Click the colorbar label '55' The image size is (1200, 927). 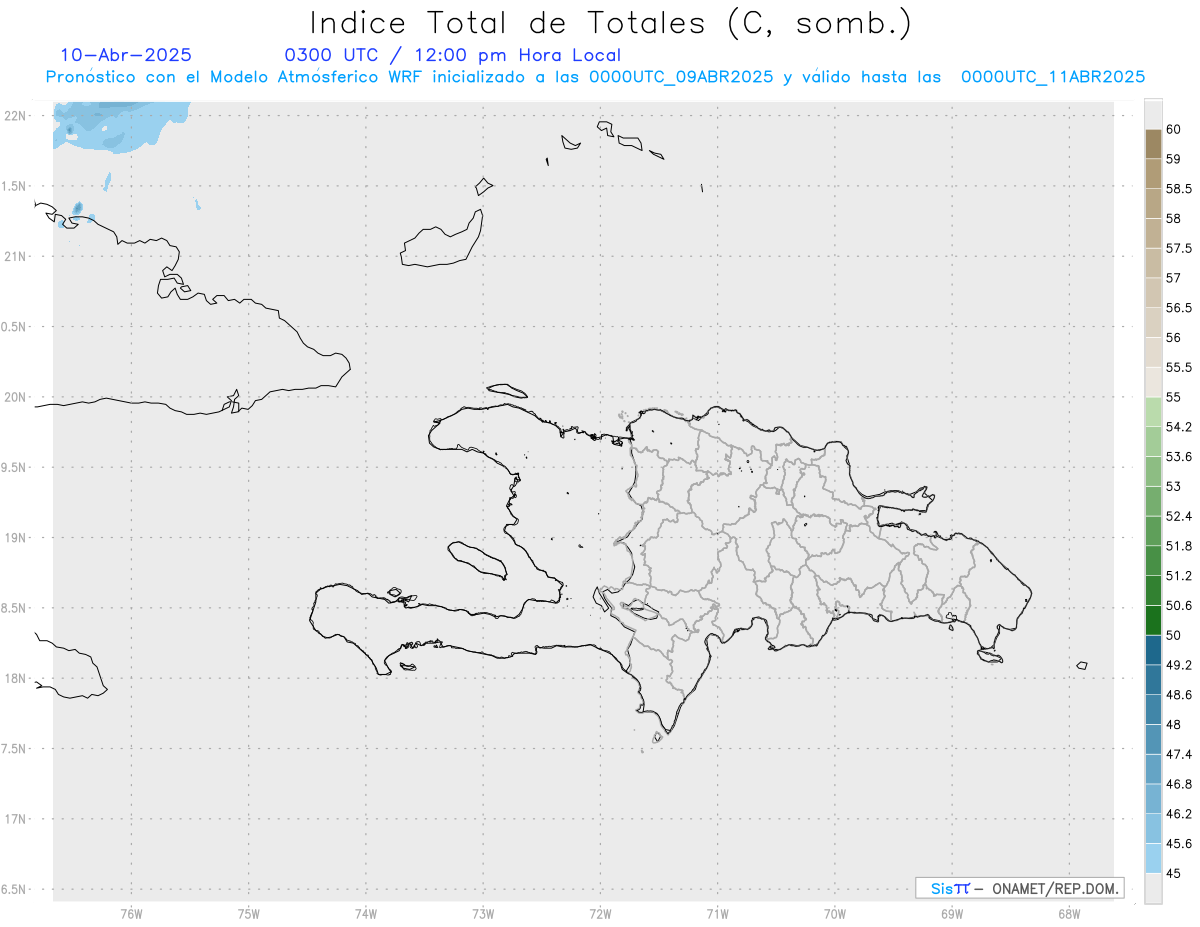click(1173, 397)
